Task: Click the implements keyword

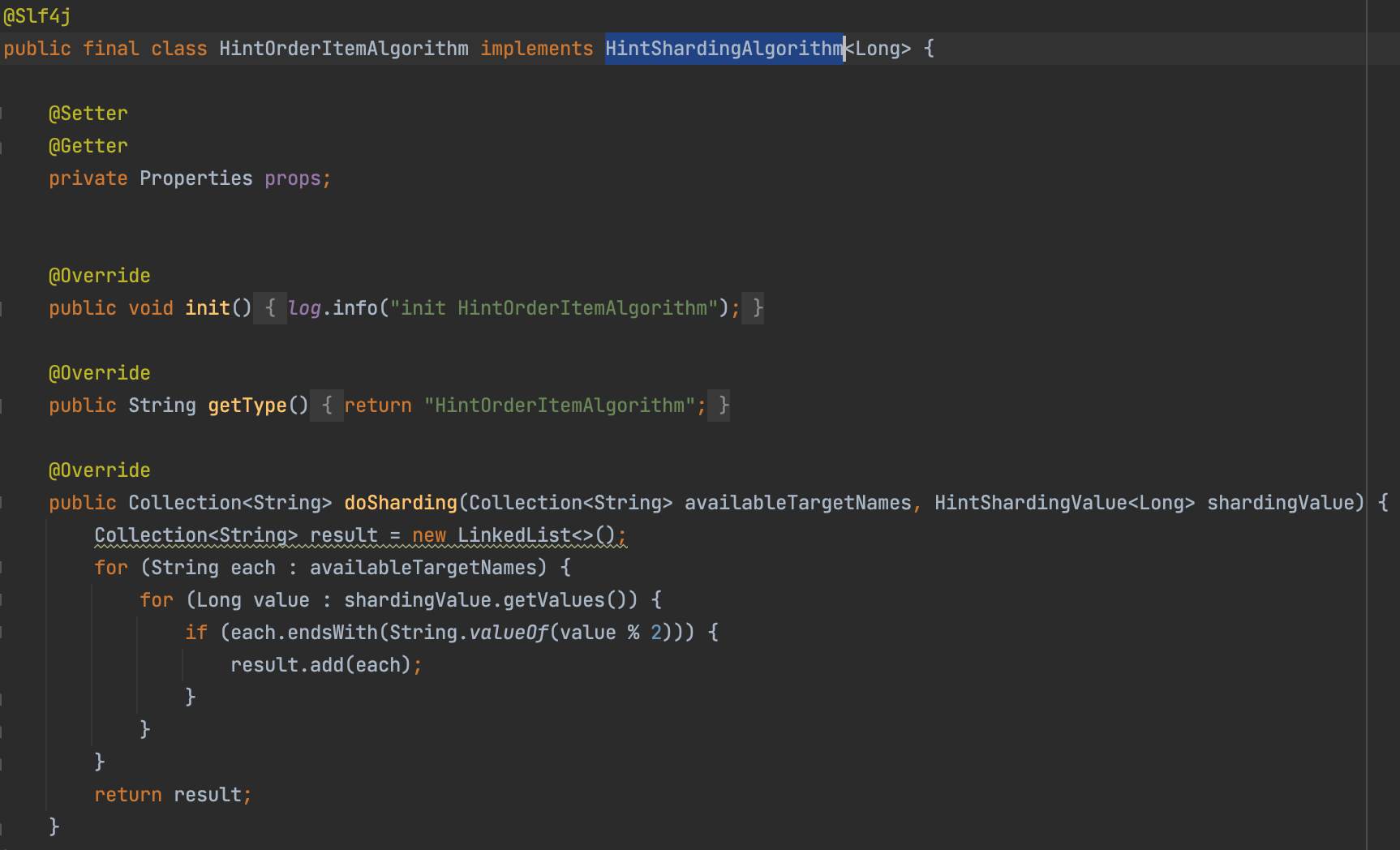Action: point(537,49)
